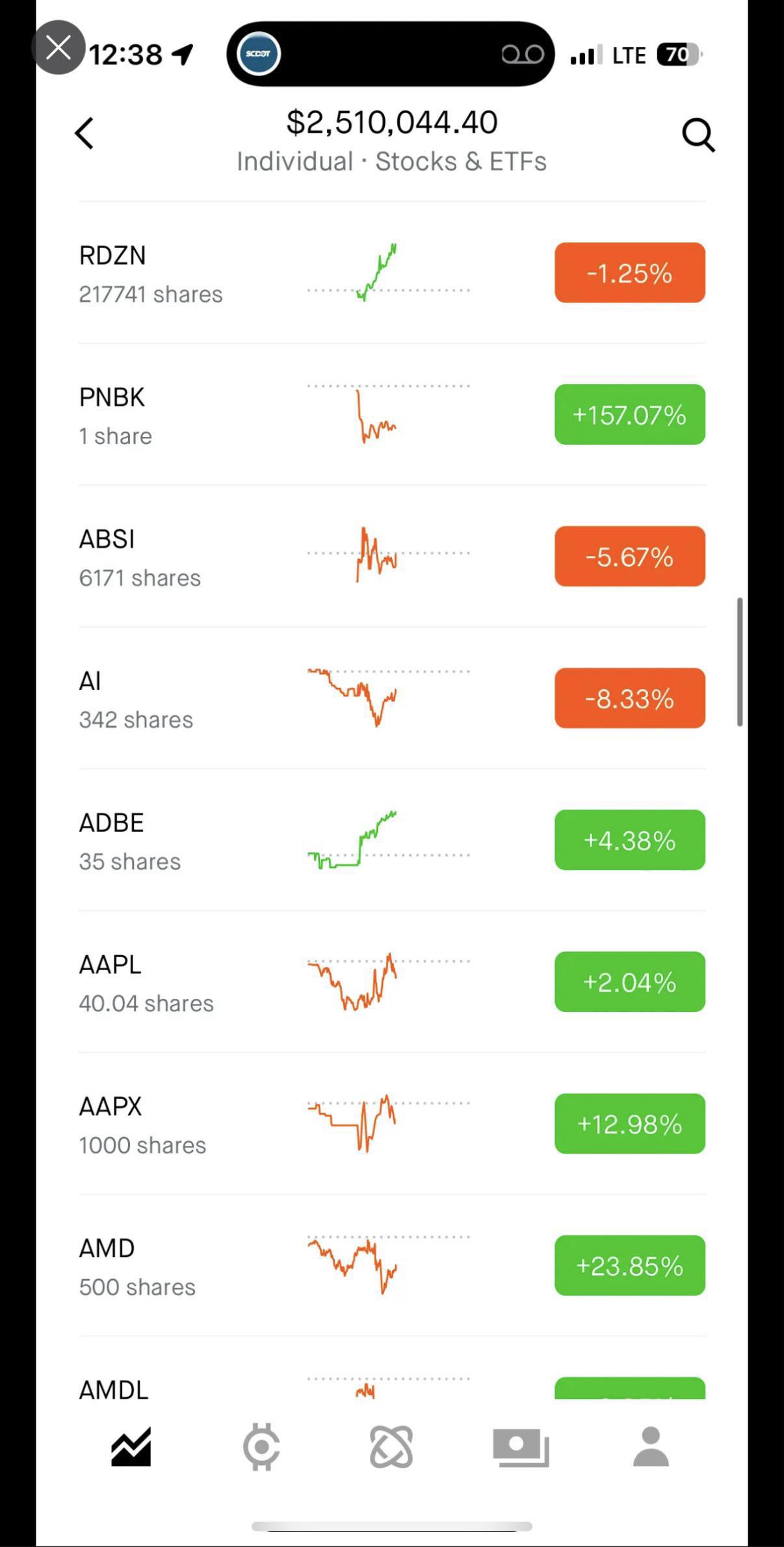Open the account profile tab

(x=651, y=1447)
